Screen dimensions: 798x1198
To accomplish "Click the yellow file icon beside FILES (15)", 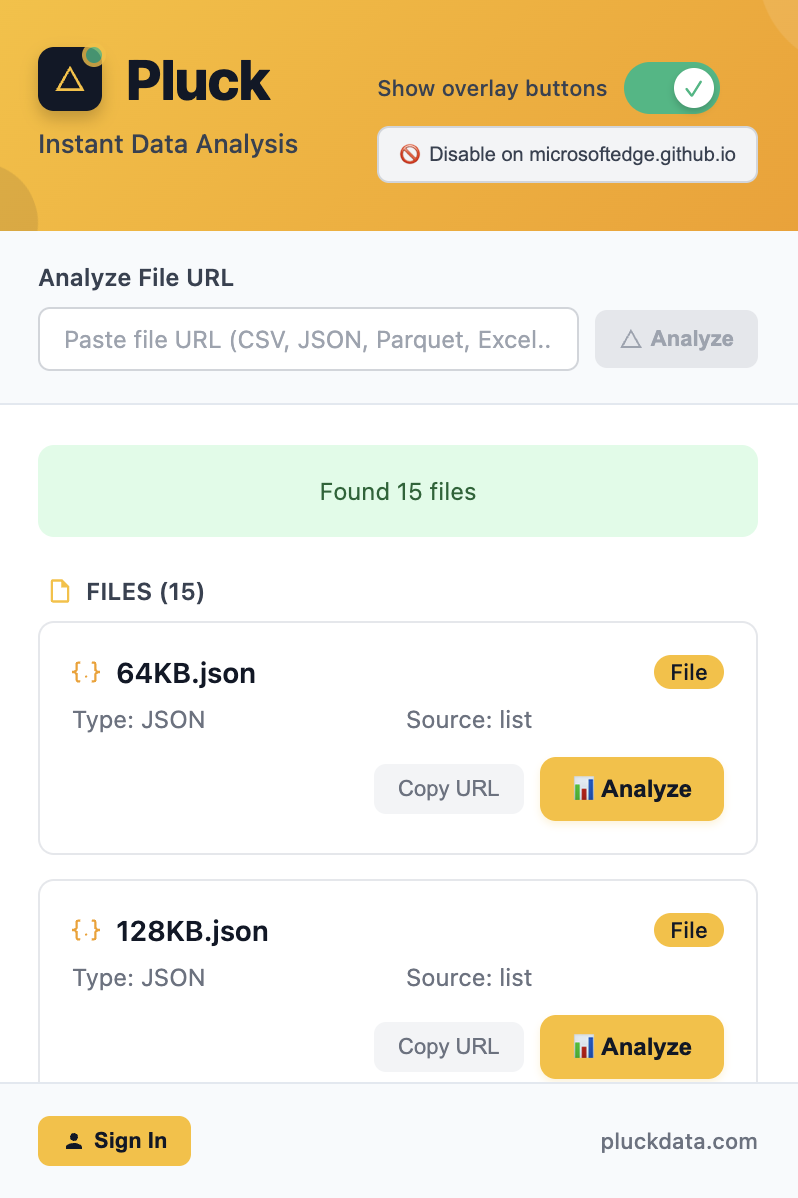I will (60, 591).
